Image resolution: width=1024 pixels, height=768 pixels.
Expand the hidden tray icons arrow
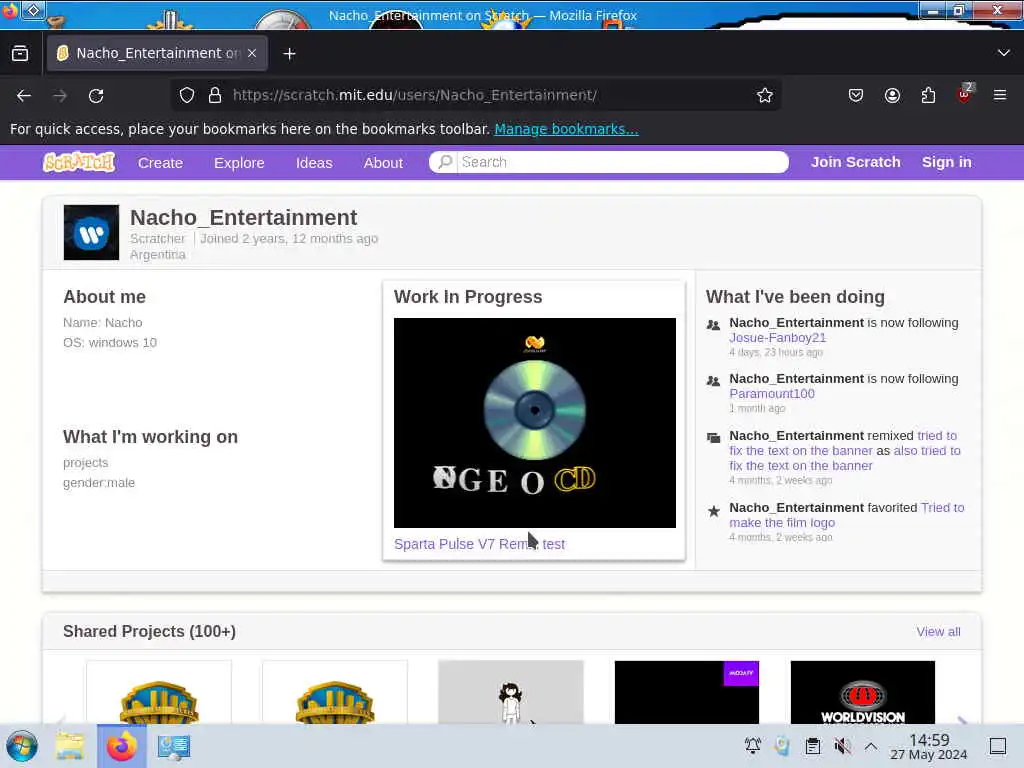click(871, 746)
